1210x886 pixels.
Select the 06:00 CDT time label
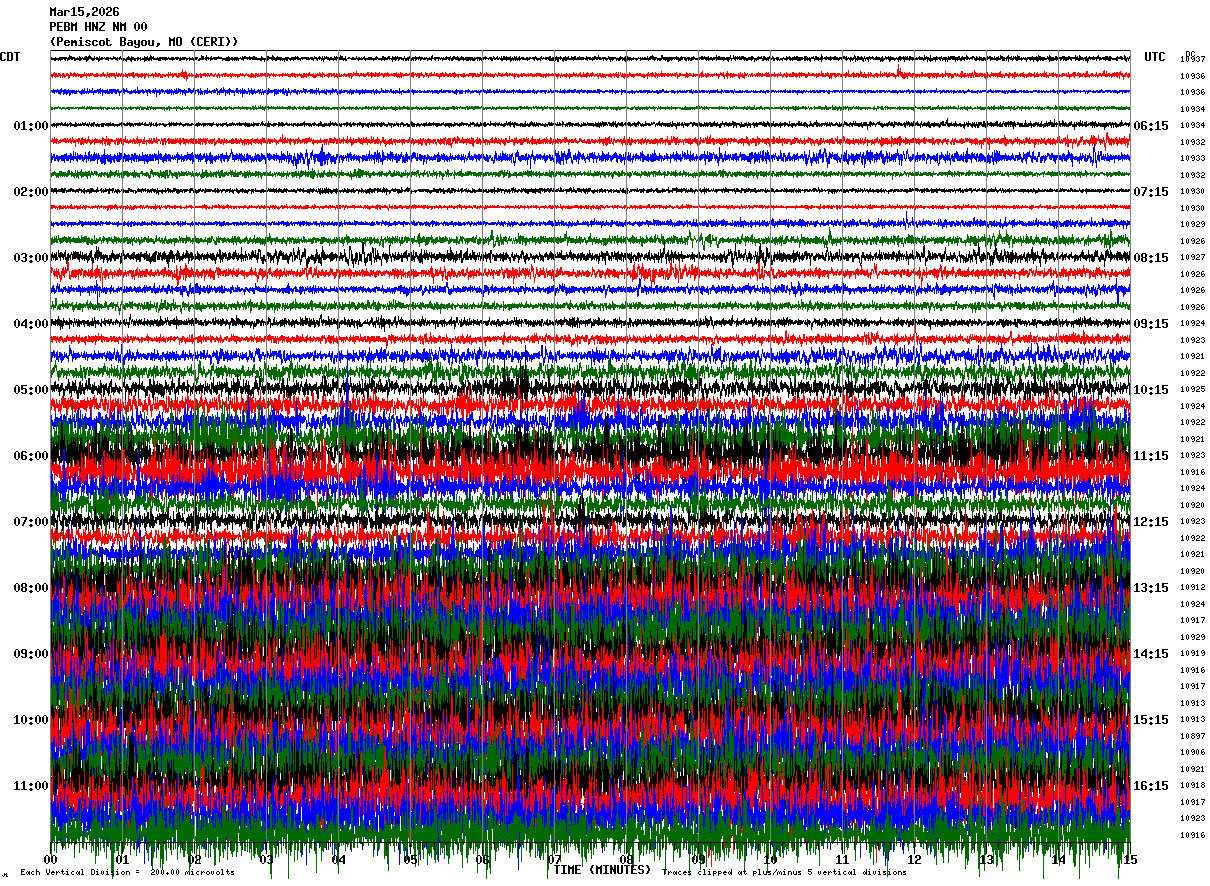31,456
